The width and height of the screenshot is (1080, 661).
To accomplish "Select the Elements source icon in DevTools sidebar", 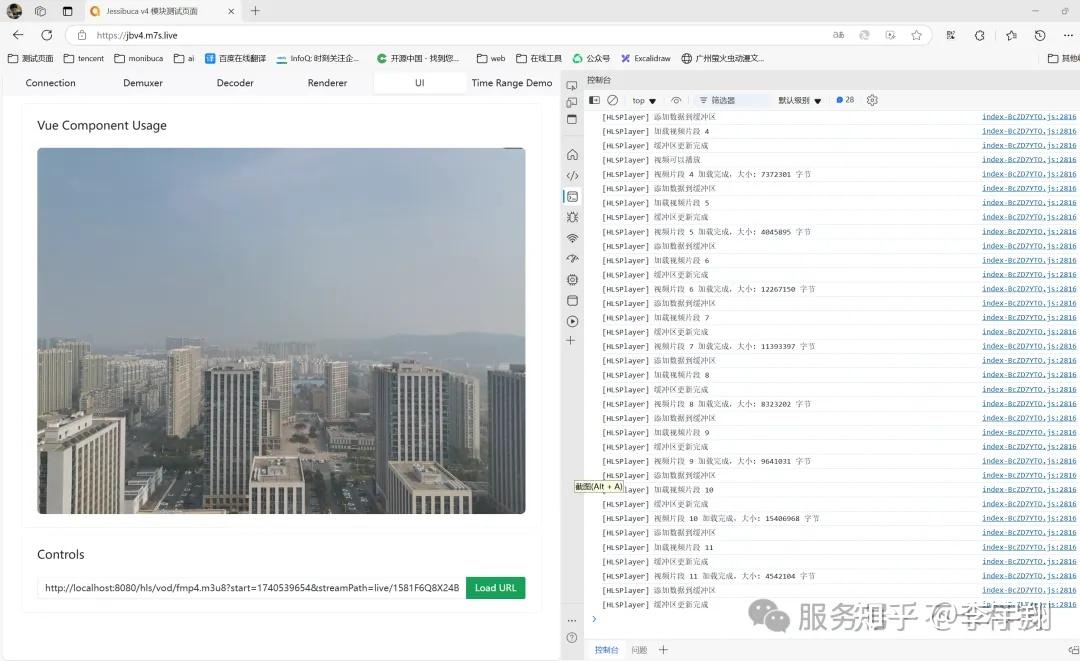I will click(x=572, y=177).
